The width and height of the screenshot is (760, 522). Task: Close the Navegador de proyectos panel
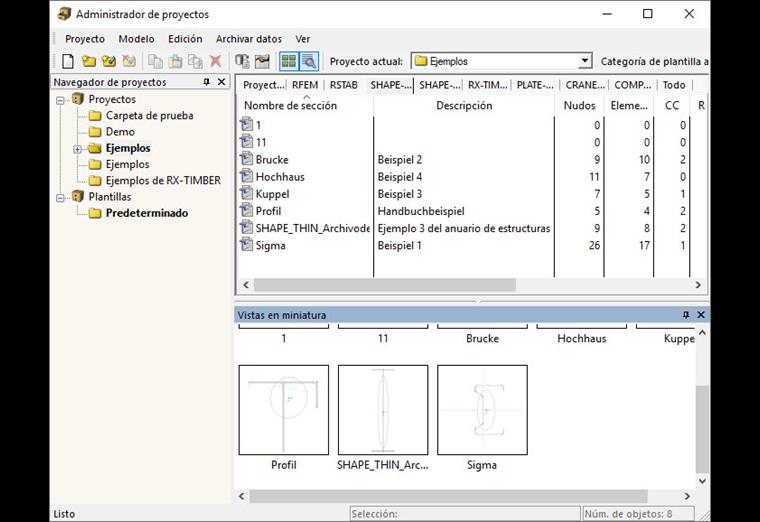pyautogui.click(x=222, y=82)
